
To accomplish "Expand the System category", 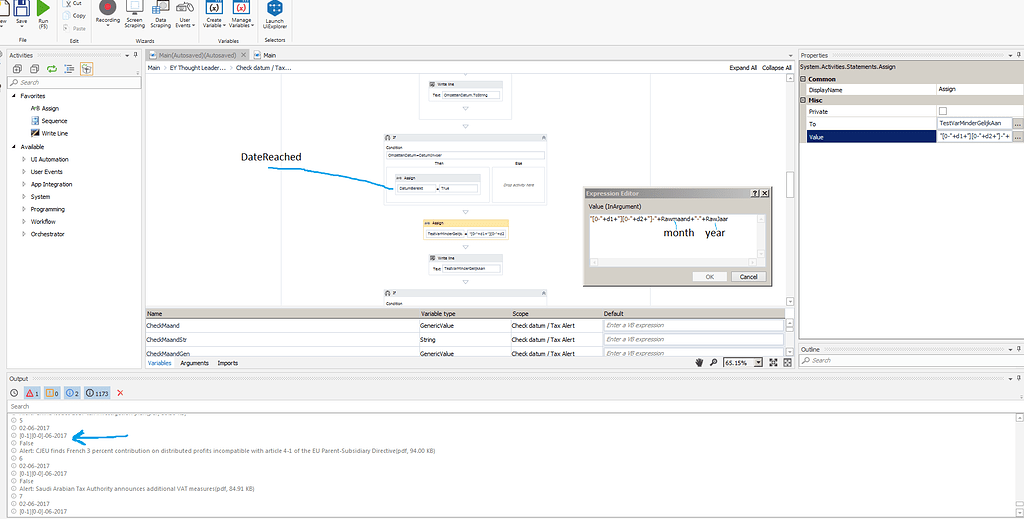I will coord(24,197).
